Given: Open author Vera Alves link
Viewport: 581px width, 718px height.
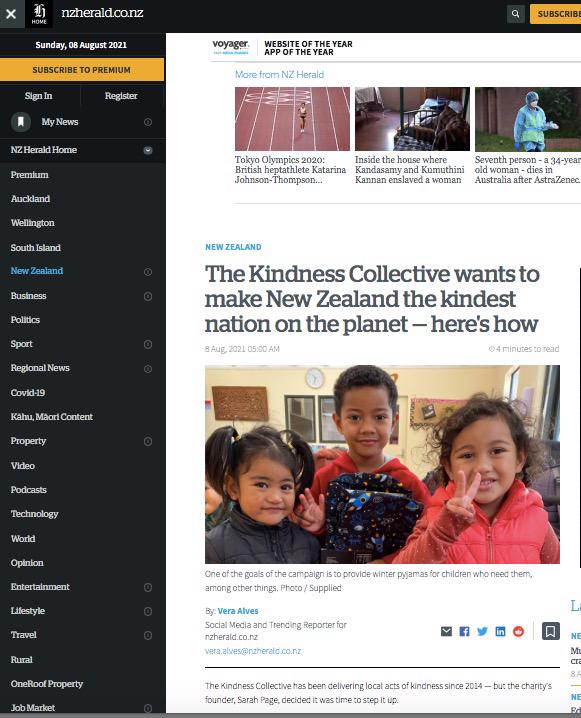Looking at the screenshot, I should click(238, 611).
